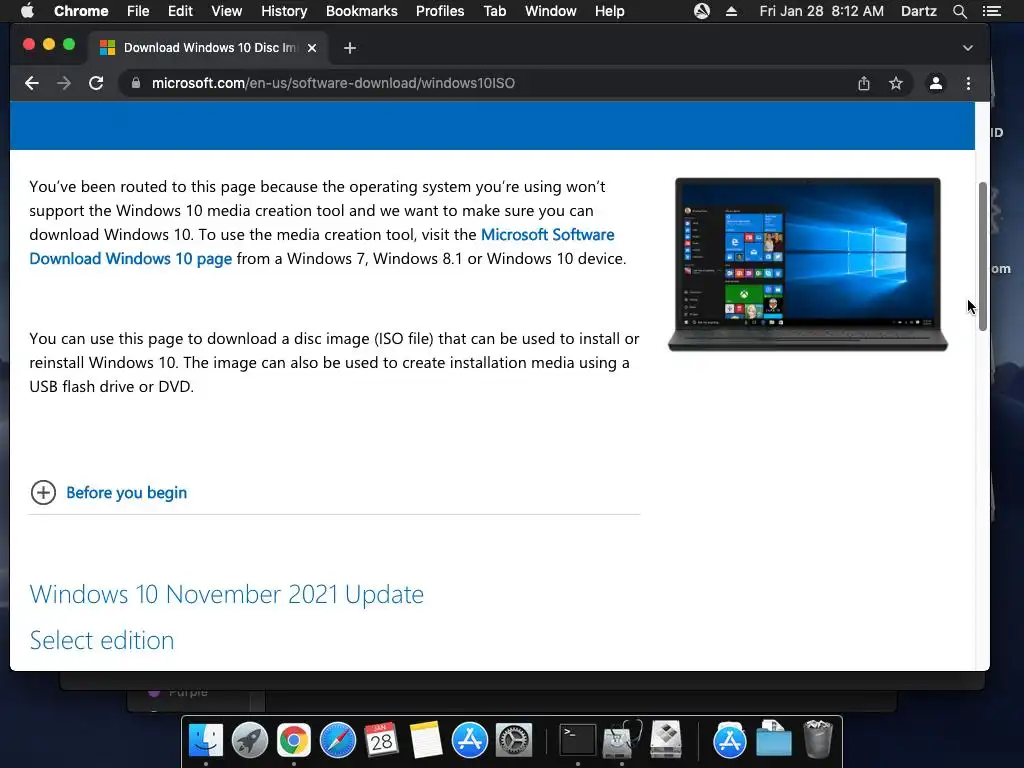Open the Window menu
This screenshot has height=768, width=1024.
551,11
